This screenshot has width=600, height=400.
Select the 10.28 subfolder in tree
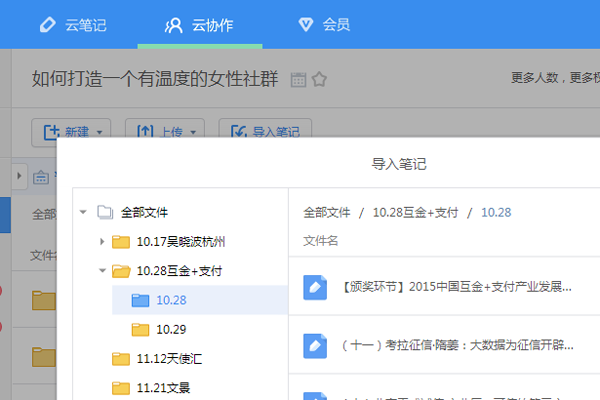171,299
